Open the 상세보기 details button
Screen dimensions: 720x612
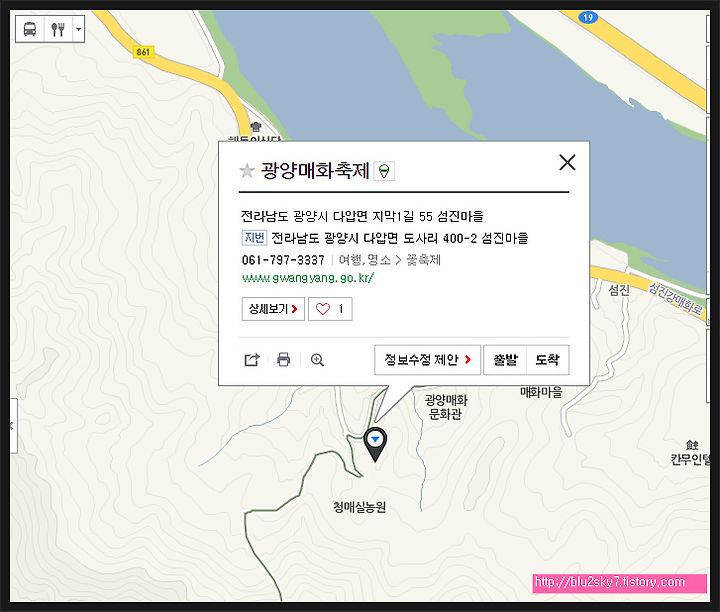(x=273, y=309)
